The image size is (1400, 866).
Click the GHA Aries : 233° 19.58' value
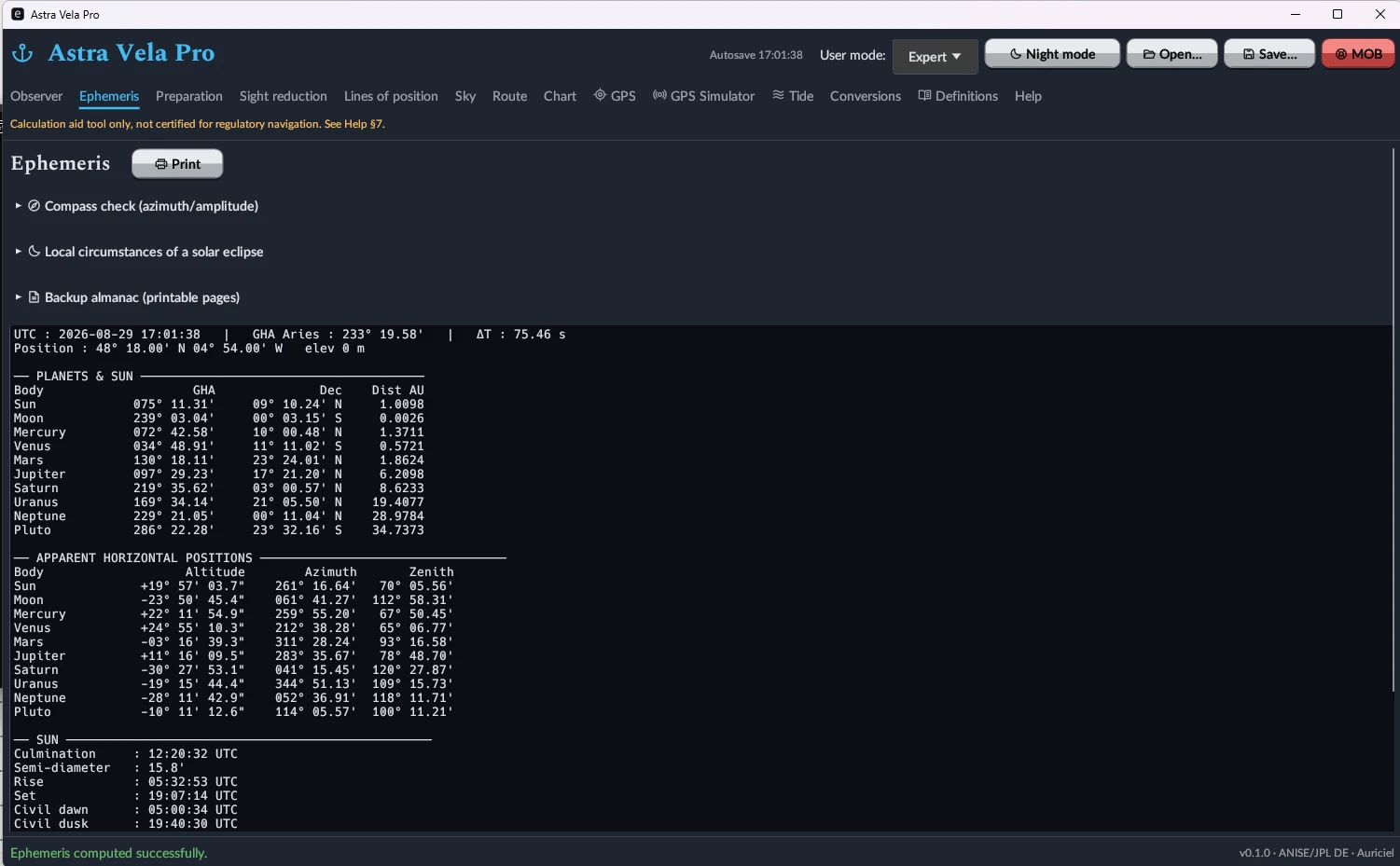tap(338, 335)
